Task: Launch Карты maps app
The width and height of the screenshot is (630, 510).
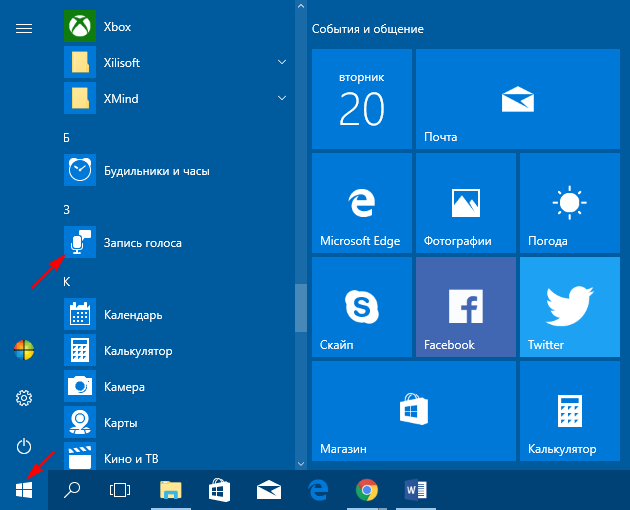Action: (80, 423)
